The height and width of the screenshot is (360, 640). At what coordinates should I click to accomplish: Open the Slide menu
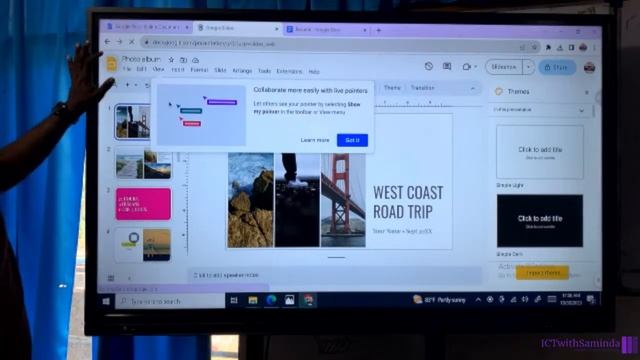coord(220,70)
